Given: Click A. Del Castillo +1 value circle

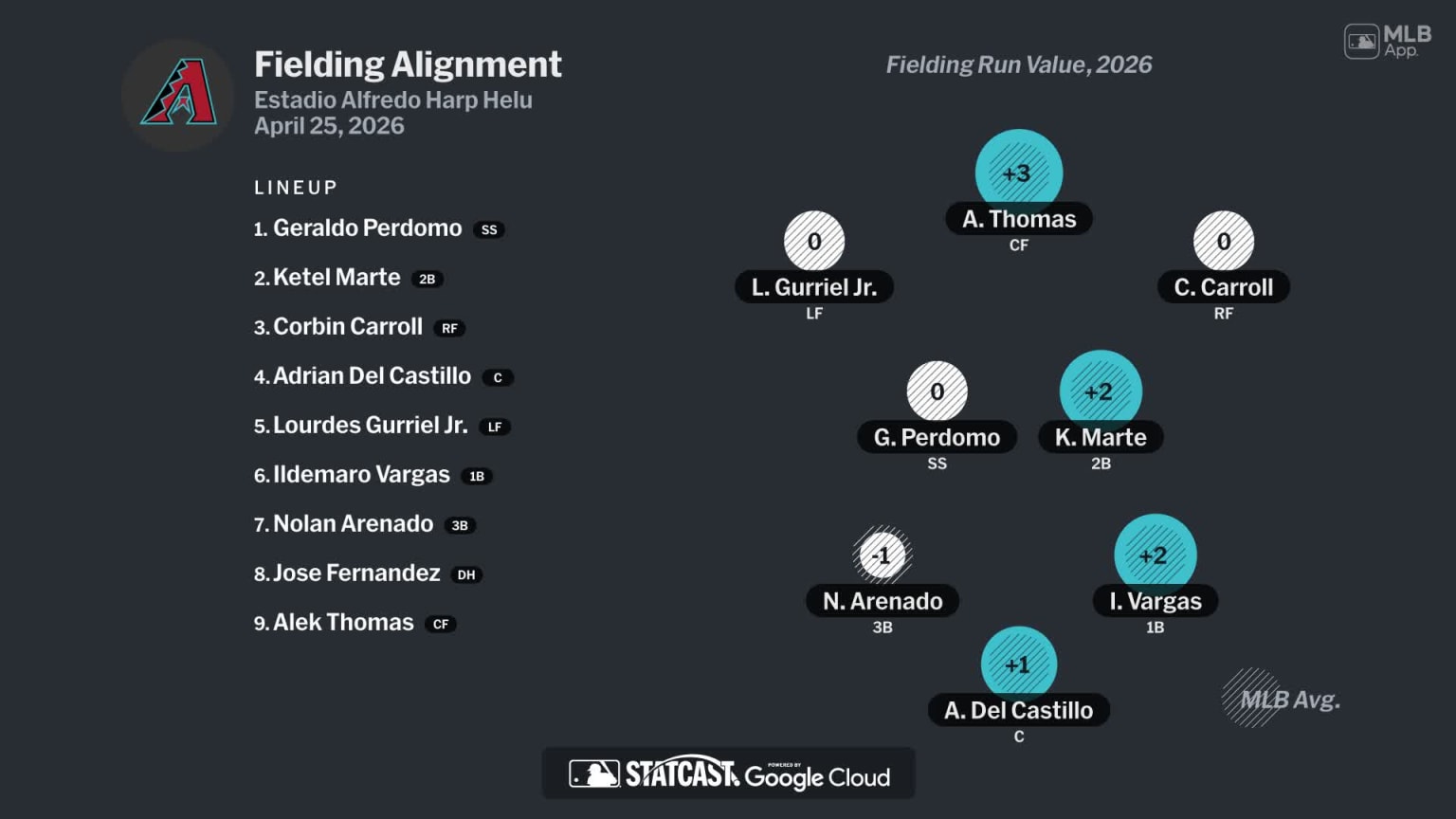Looking at the screenshot, I should click(x=1018, y=664).
